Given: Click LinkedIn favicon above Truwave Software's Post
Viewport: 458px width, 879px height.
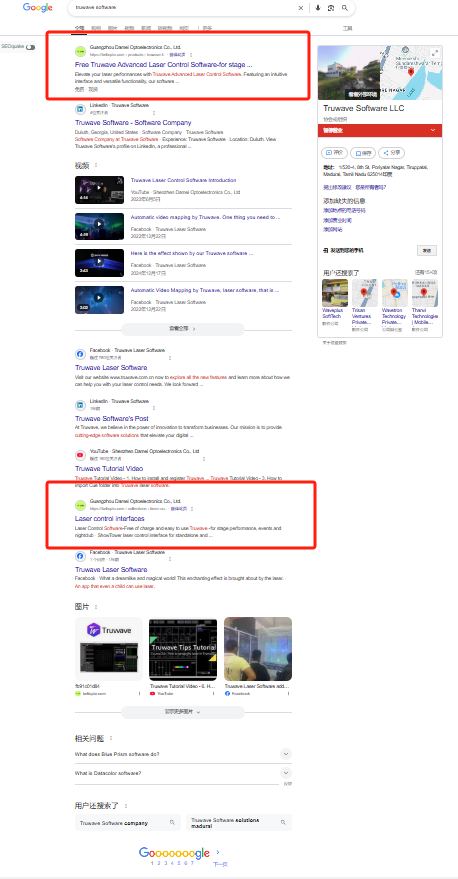Looking at the screenshot, I should [80, 405].
